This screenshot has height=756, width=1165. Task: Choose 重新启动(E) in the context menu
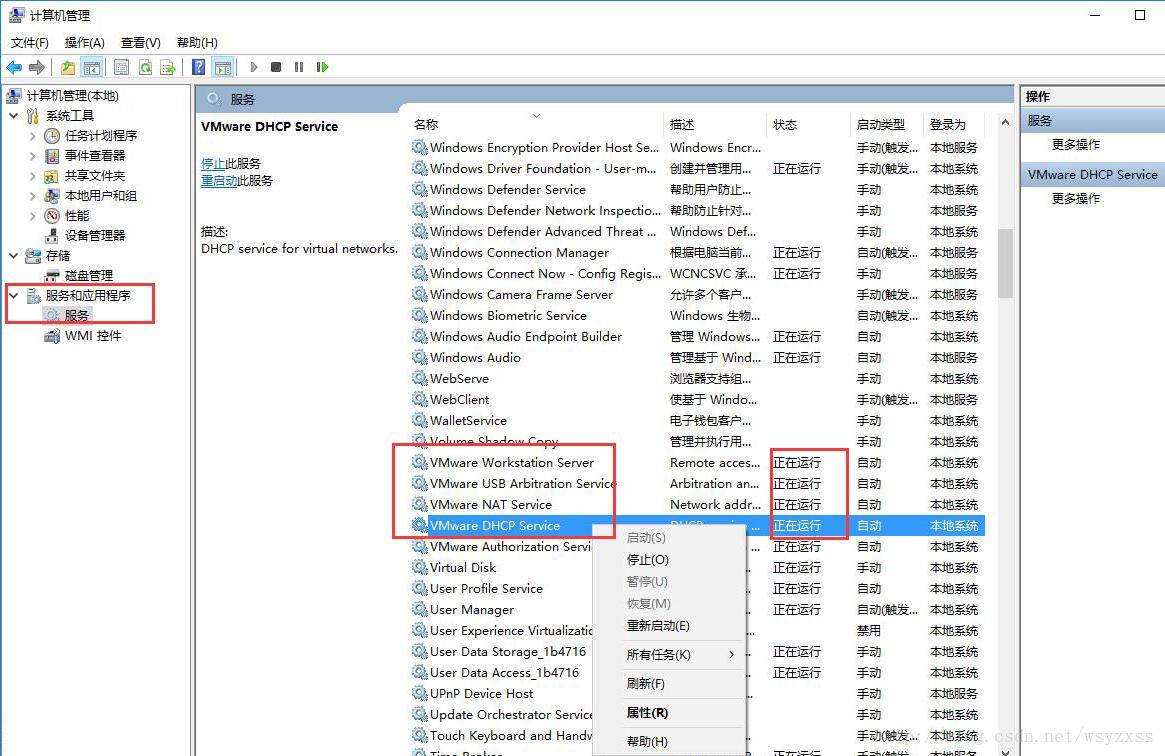coord(669,626)
